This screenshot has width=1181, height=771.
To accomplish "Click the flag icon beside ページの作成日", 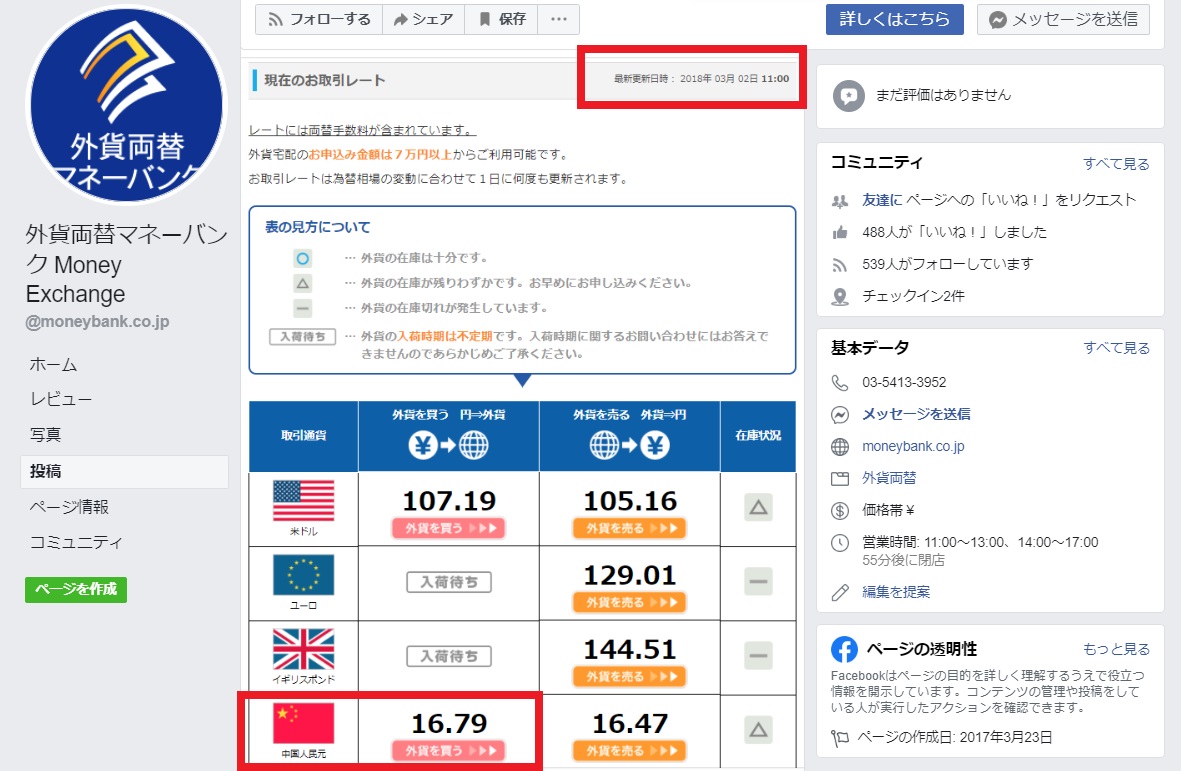I will point(840,738).
